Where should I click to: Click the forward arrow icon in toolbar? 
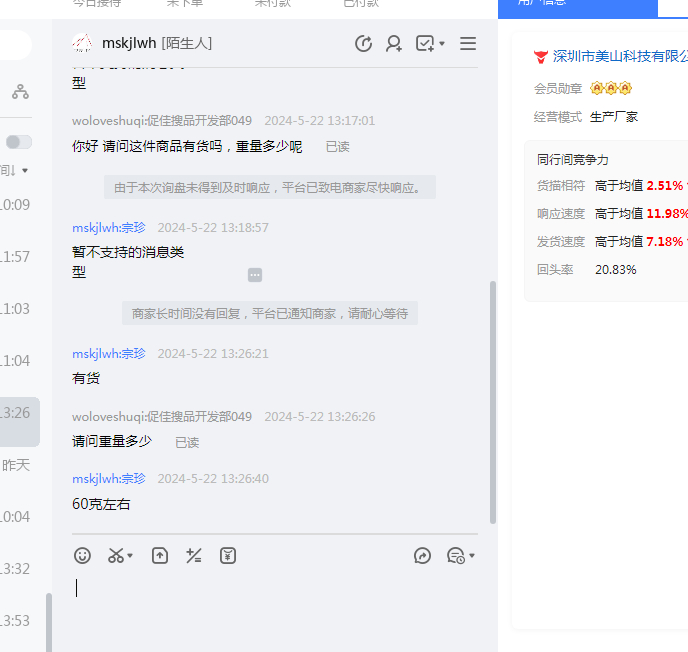(x=422, y=555)
